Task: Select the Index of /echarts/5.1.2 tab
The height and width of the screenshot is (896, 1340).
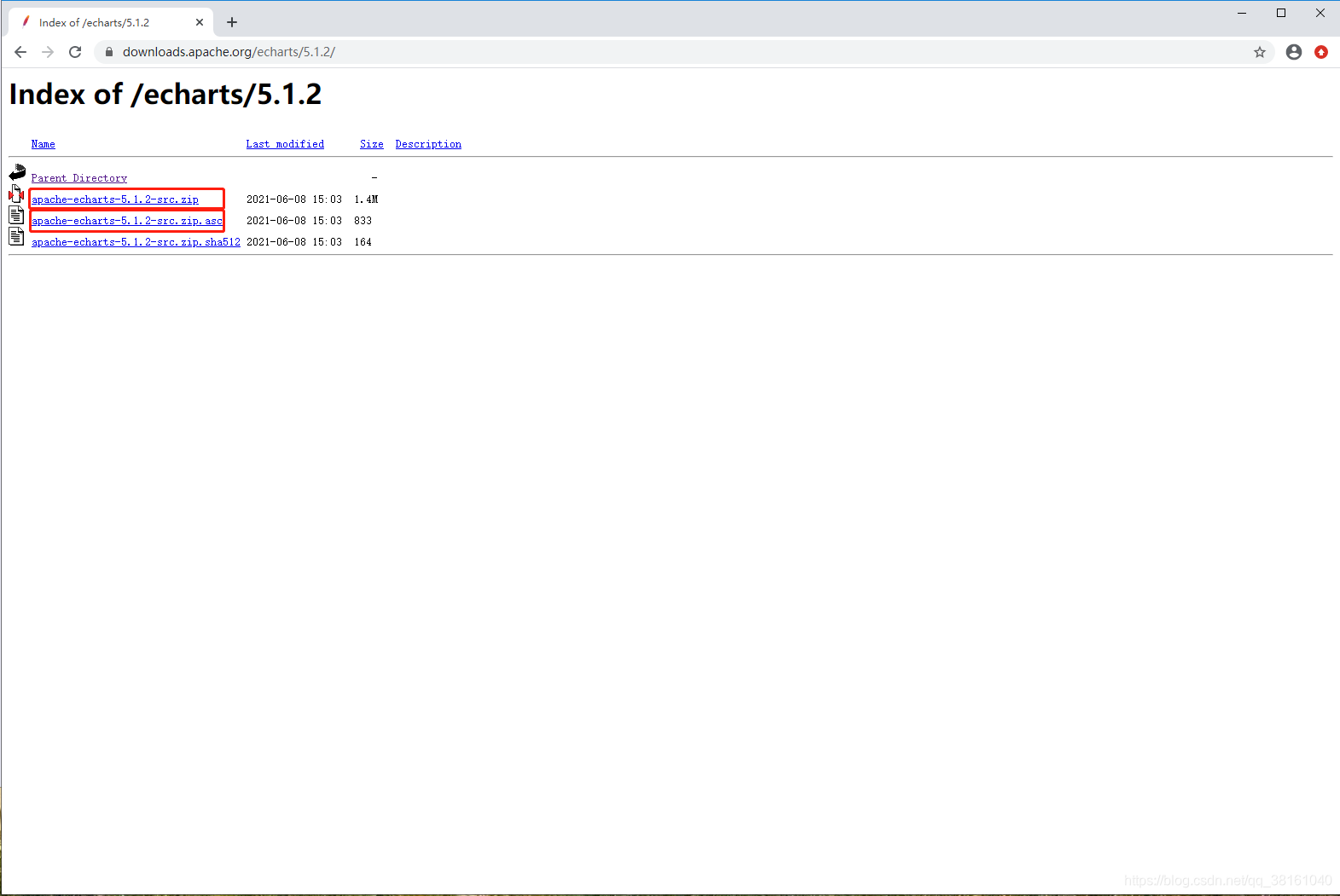Action: point(111,22)
